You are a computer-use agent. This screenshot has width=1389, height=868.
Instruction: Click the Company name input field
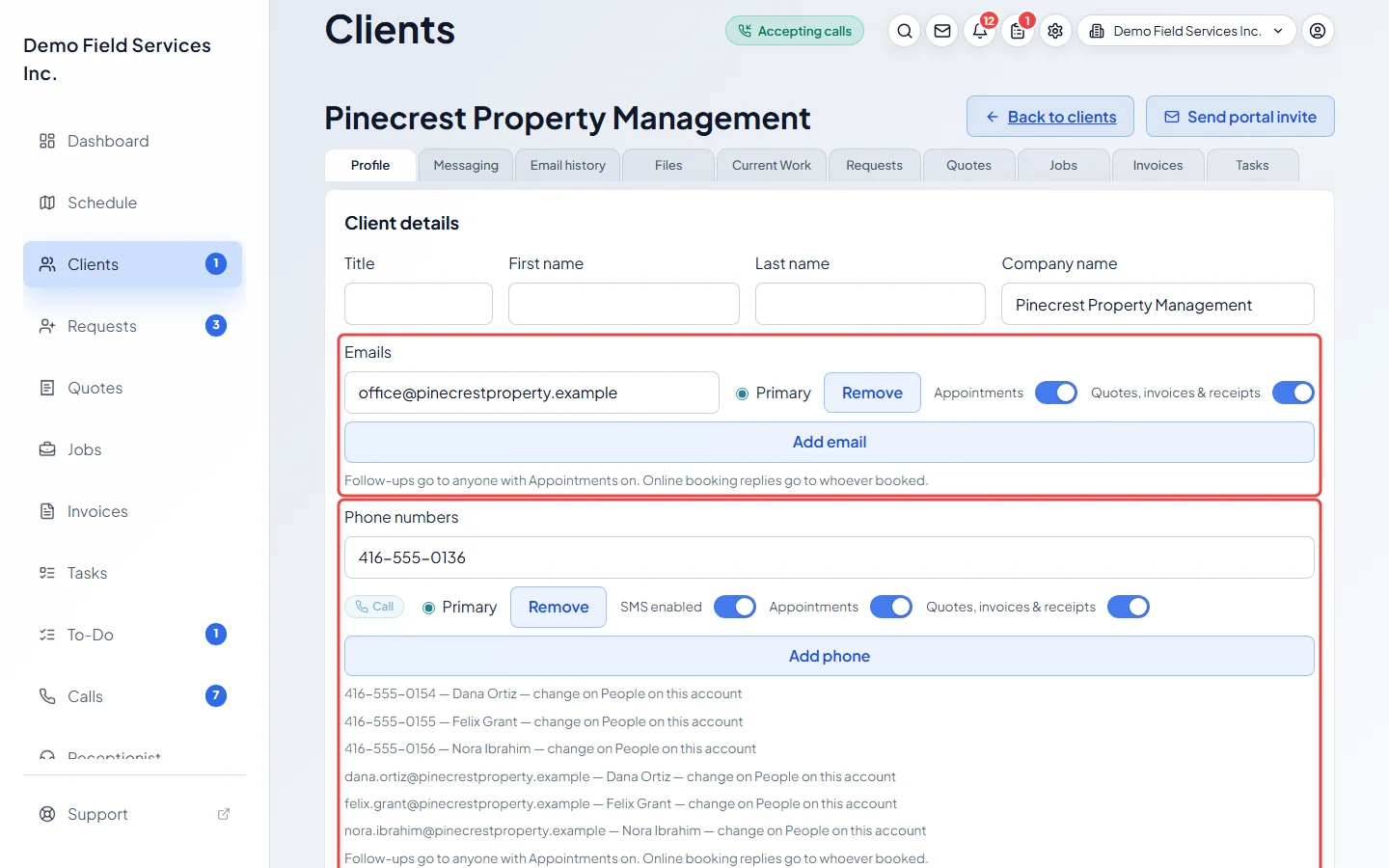click(1157, 304)
